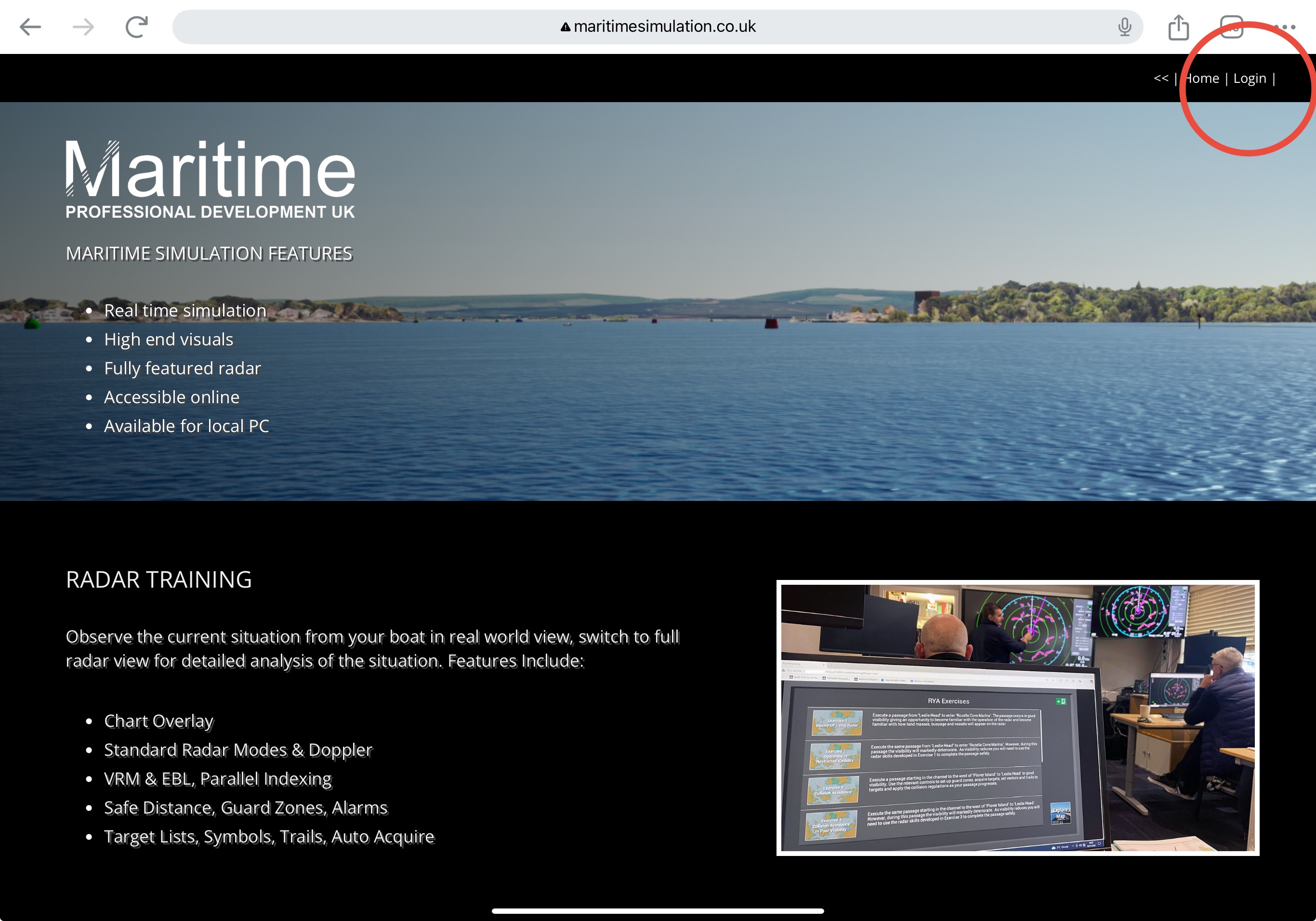Click the Maritime Professional Development UK logo

tap(210, 179)
